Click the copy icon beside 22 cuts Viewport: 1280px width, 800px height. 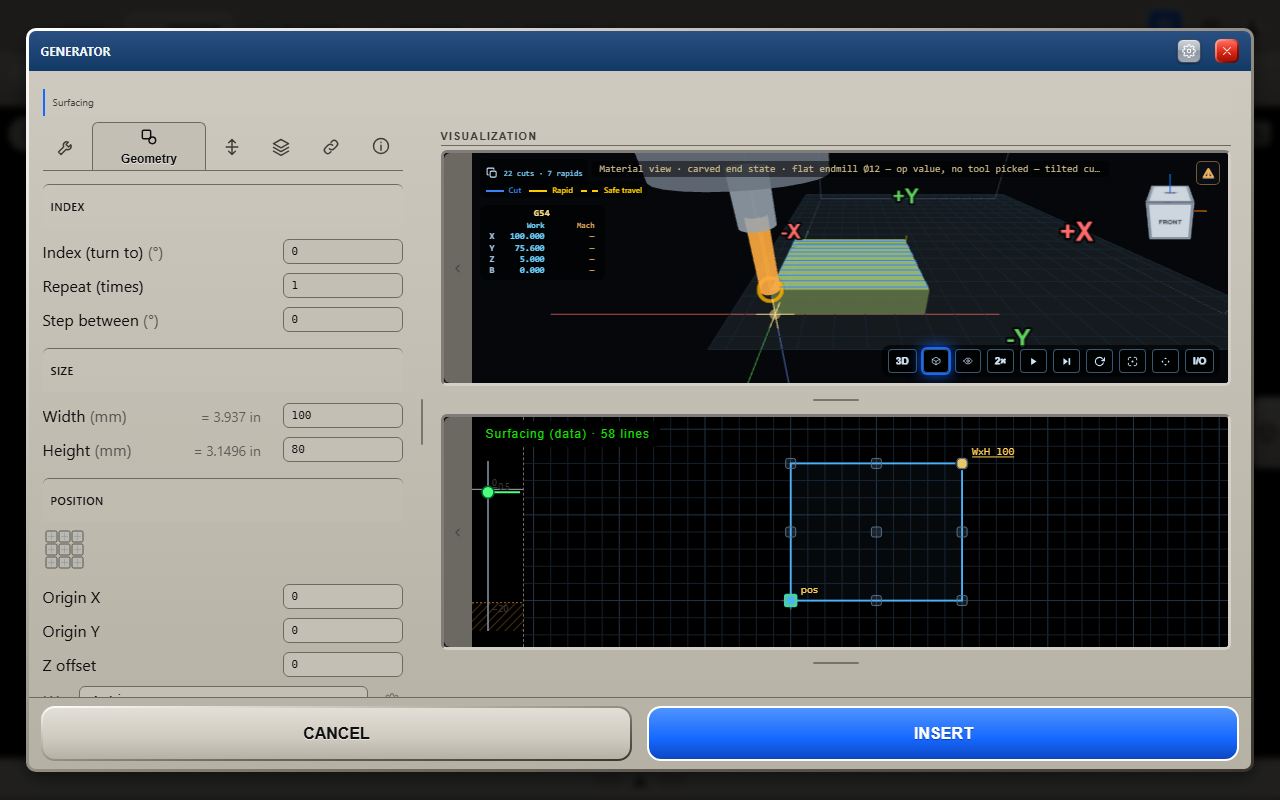(x=491, y=173)
